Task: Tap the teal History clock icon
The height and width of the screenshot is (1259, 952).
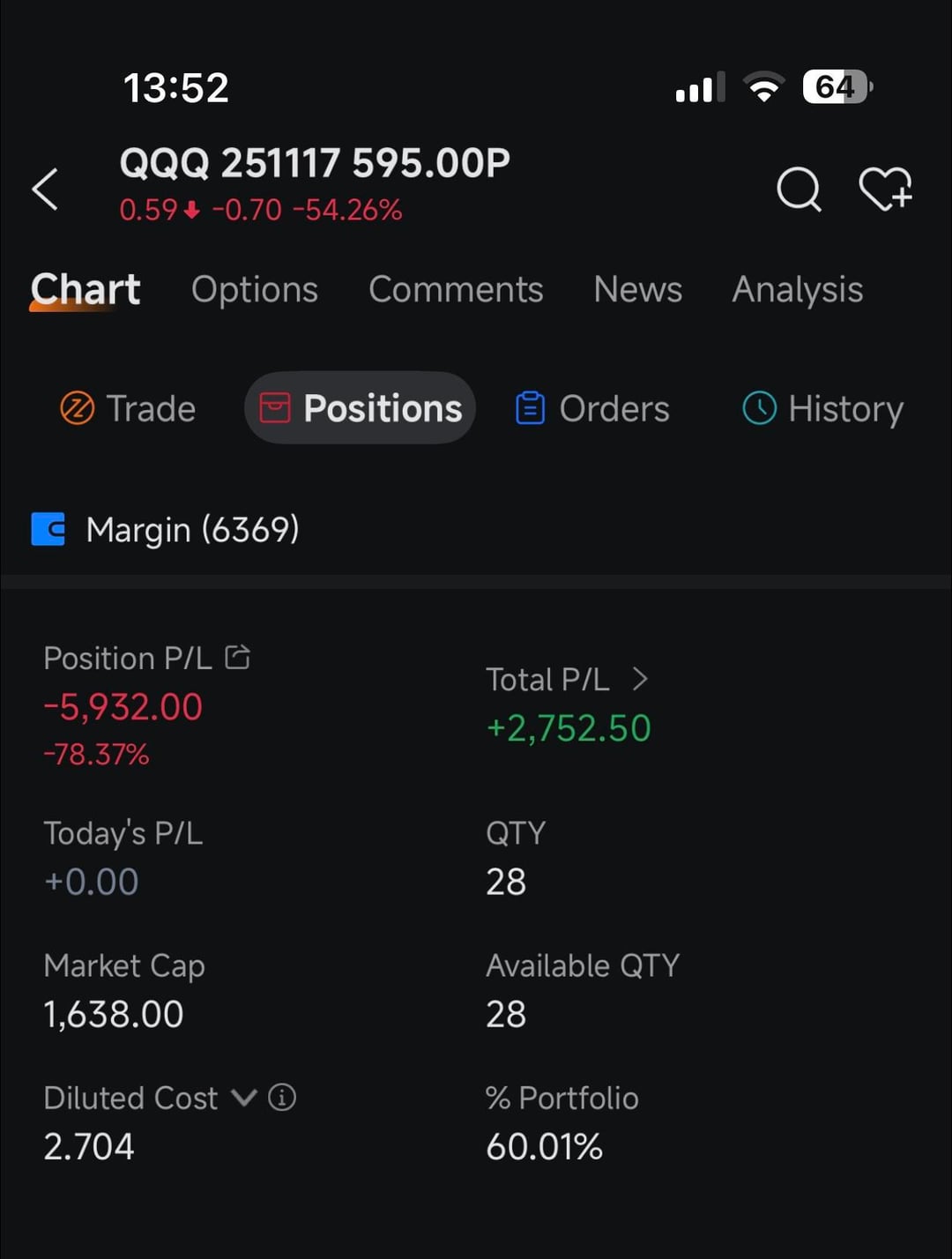Action: pyautogui.click(x=760, y=408)
